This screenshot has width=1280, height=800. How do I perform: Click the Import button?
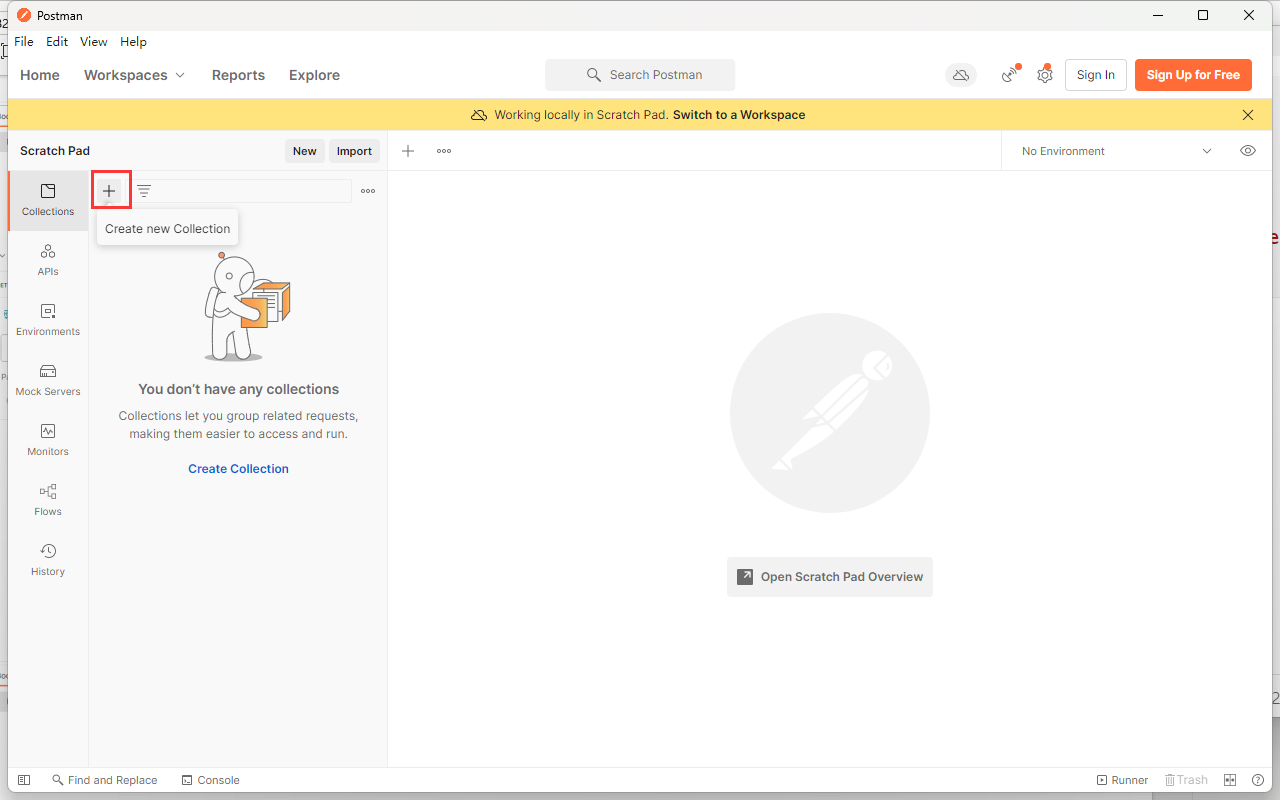(354, 151)
